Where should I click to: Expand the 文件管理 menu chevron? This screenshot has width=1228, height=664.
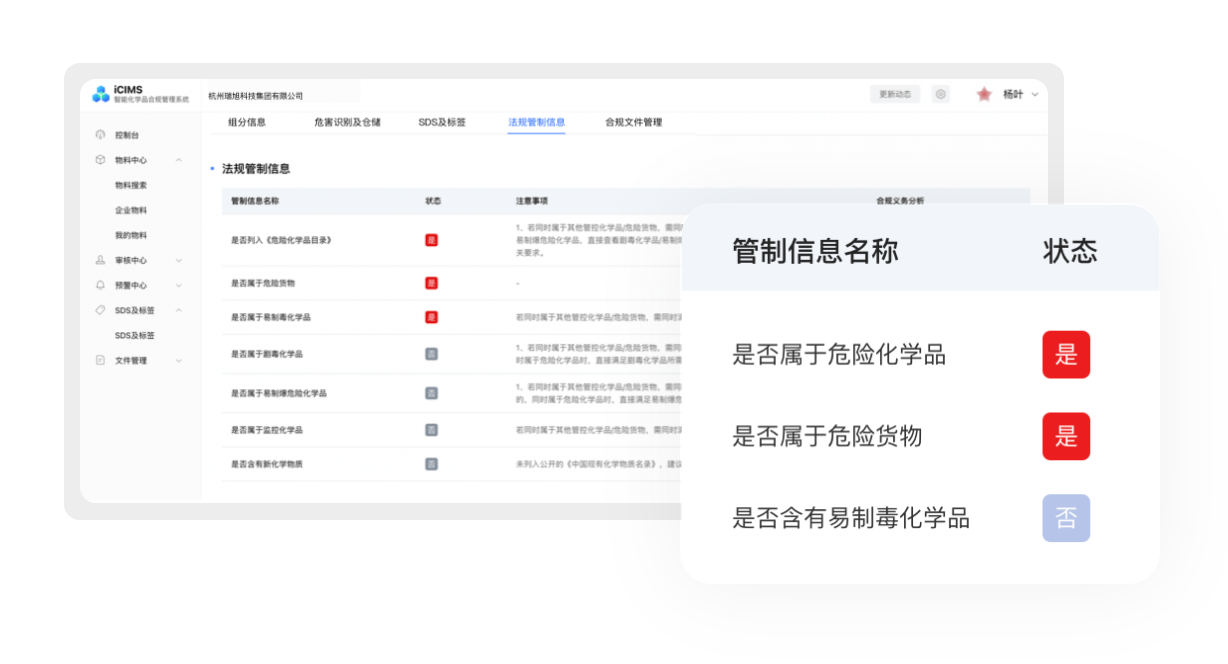[179, 360]
